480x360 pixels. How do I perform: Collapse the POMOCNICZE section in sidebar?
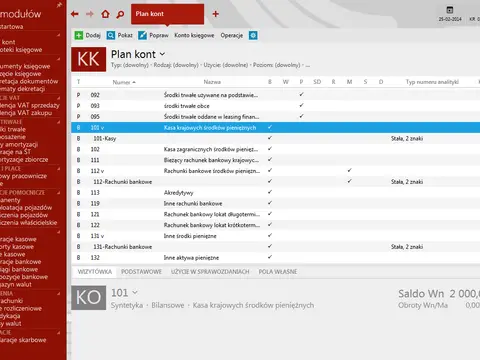click(x=59, y=193)
